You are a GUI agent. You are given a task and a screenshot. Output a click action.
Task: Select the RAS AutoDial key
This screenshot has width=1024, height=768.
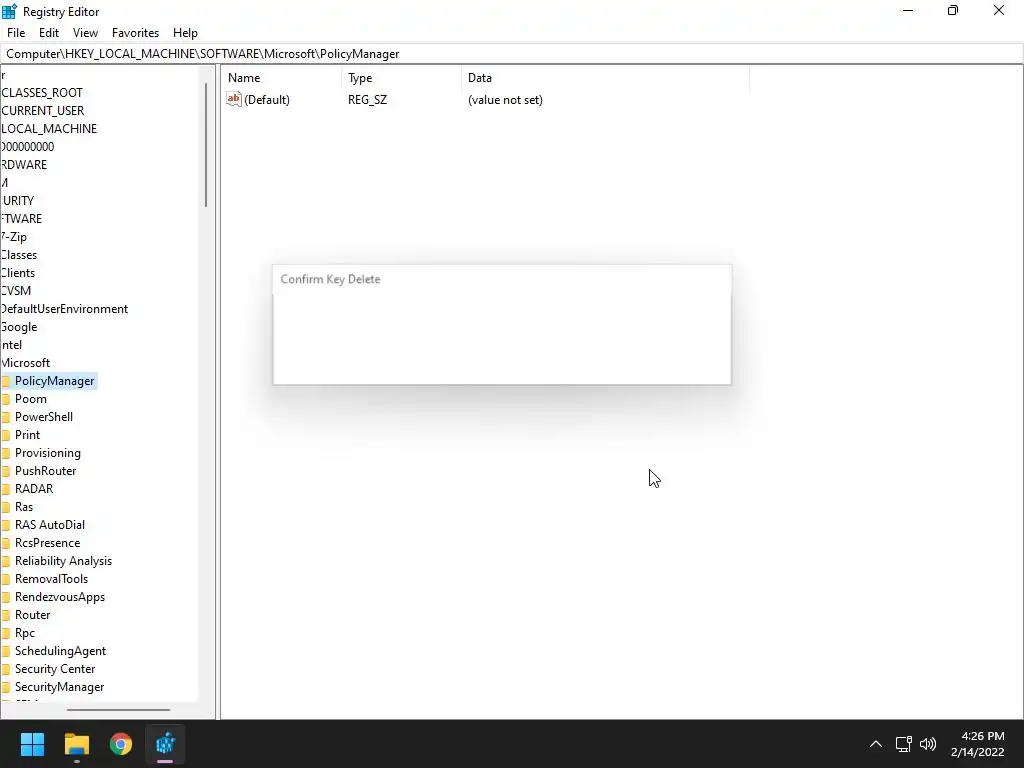(x=50, y=525)
